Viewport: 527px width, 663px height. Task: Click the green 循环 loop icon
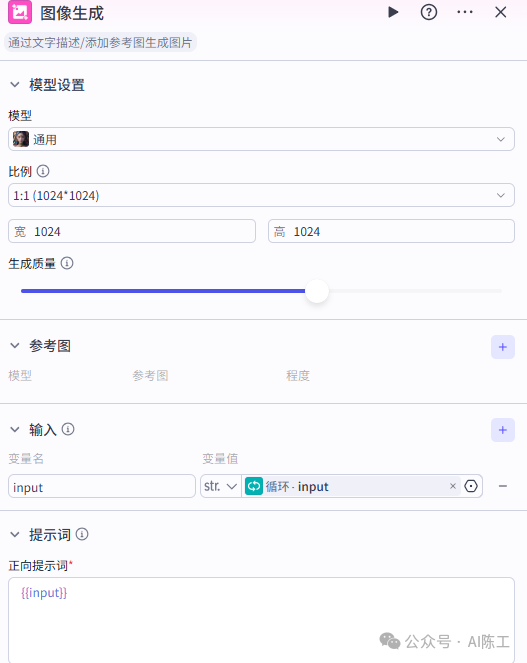[254, 486]
